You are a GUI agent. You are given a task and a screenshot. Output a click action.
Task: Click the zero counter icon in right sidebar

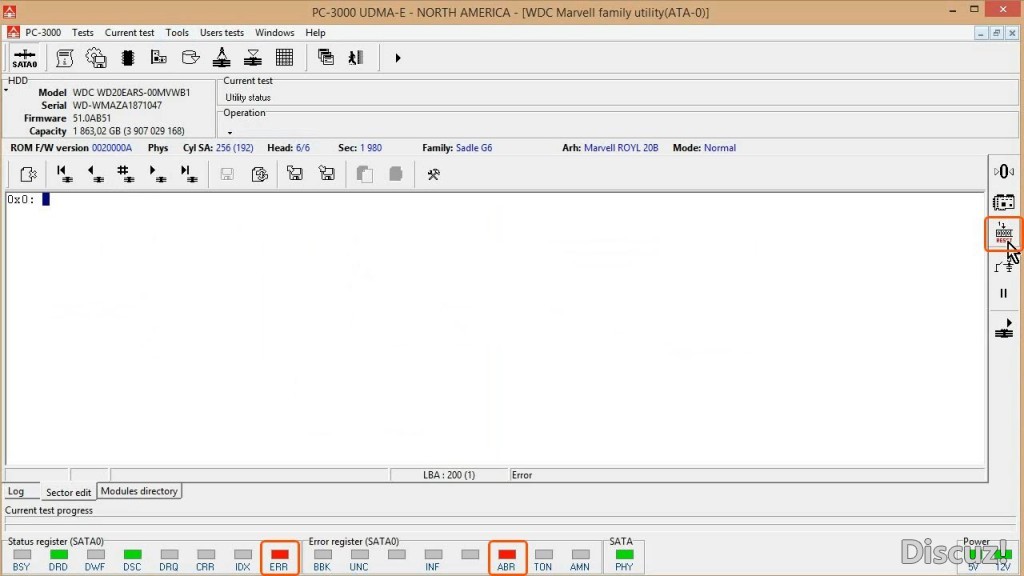[1004, 172]
